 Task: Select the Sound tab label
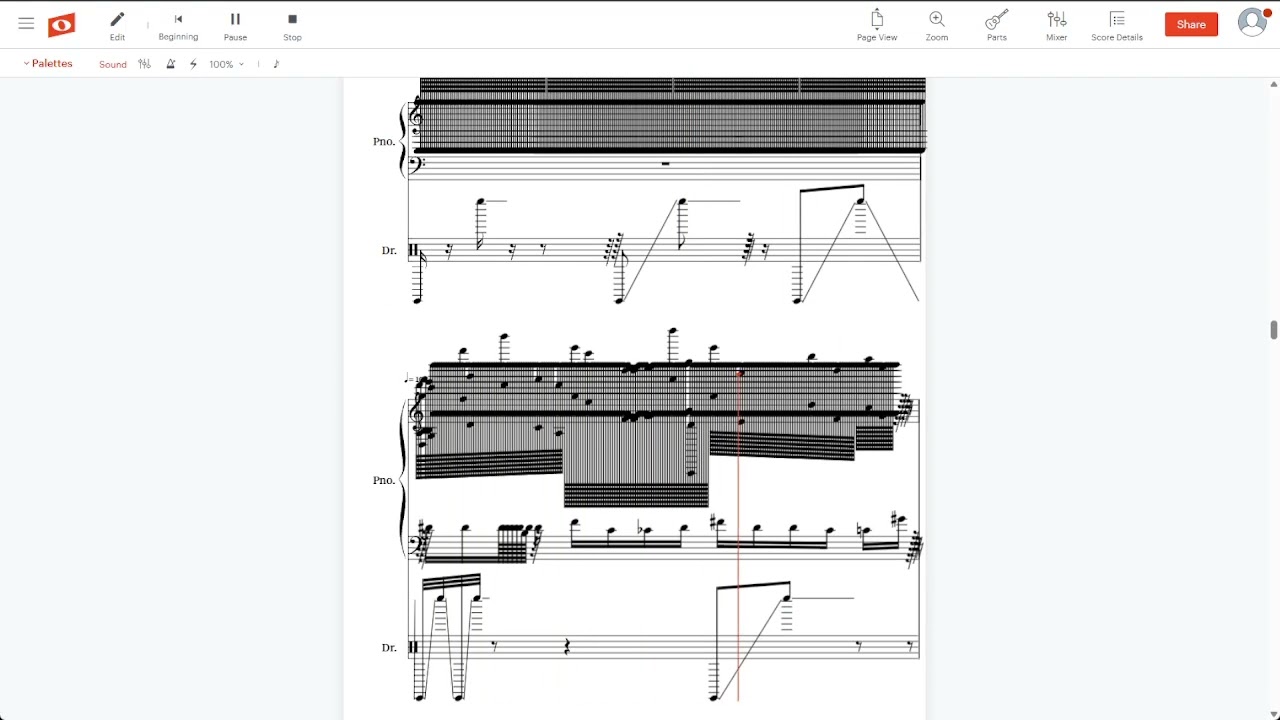pyautogui.click(x=113, y=64)
